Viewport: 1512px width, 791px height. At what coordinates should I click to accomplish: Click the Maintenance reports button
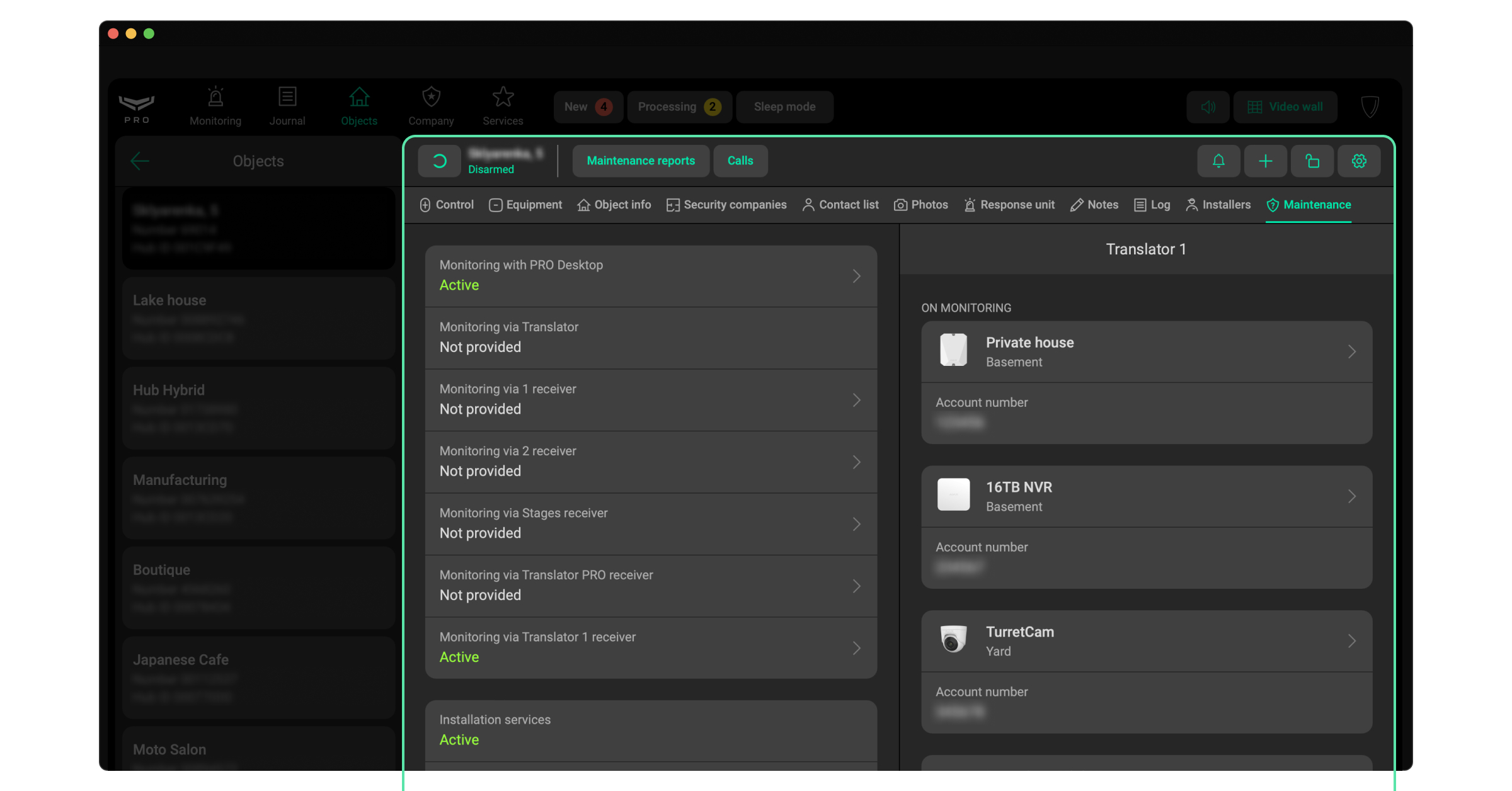(641, 161)
